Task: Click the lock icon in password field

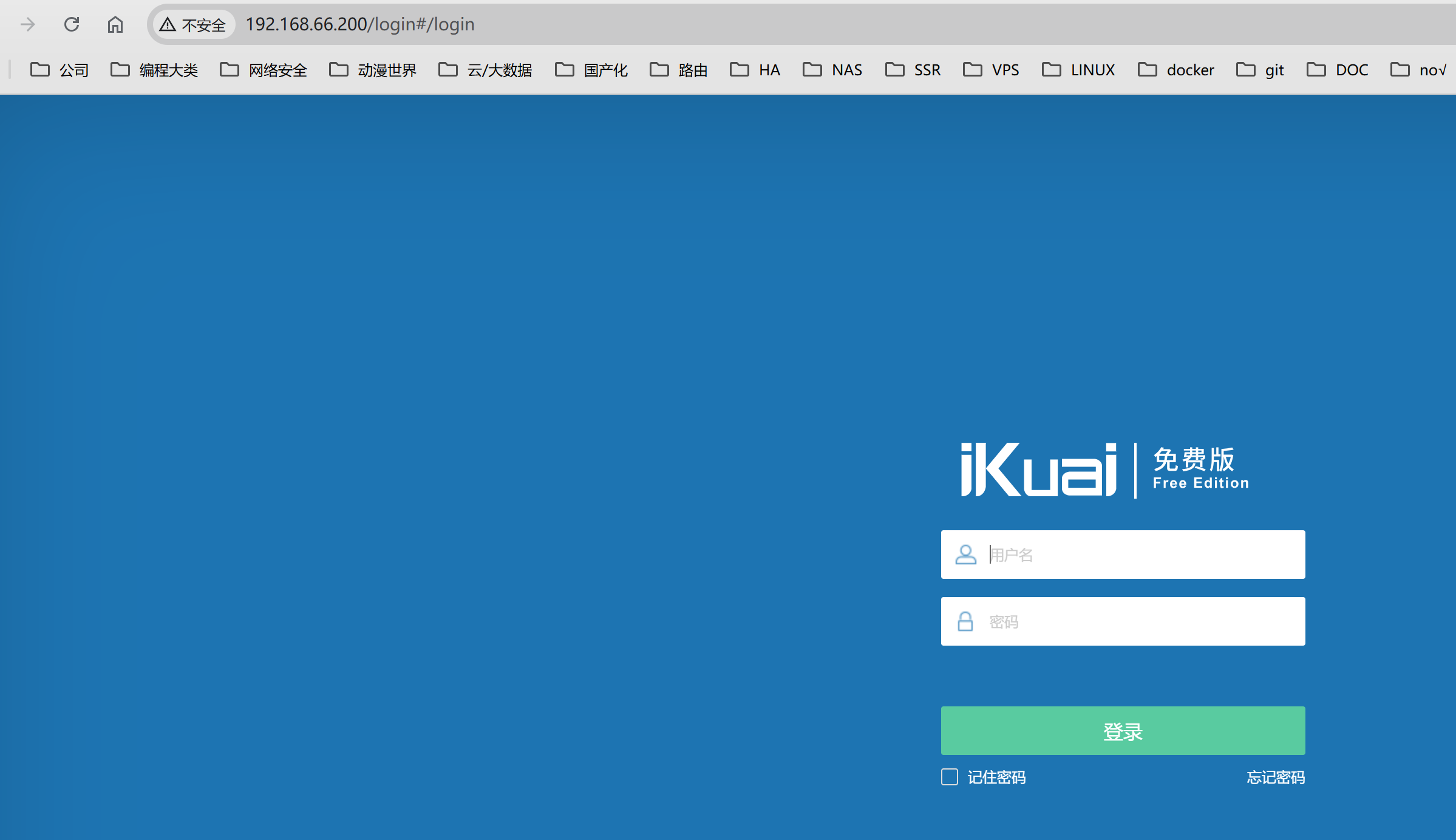Action: 965,621
